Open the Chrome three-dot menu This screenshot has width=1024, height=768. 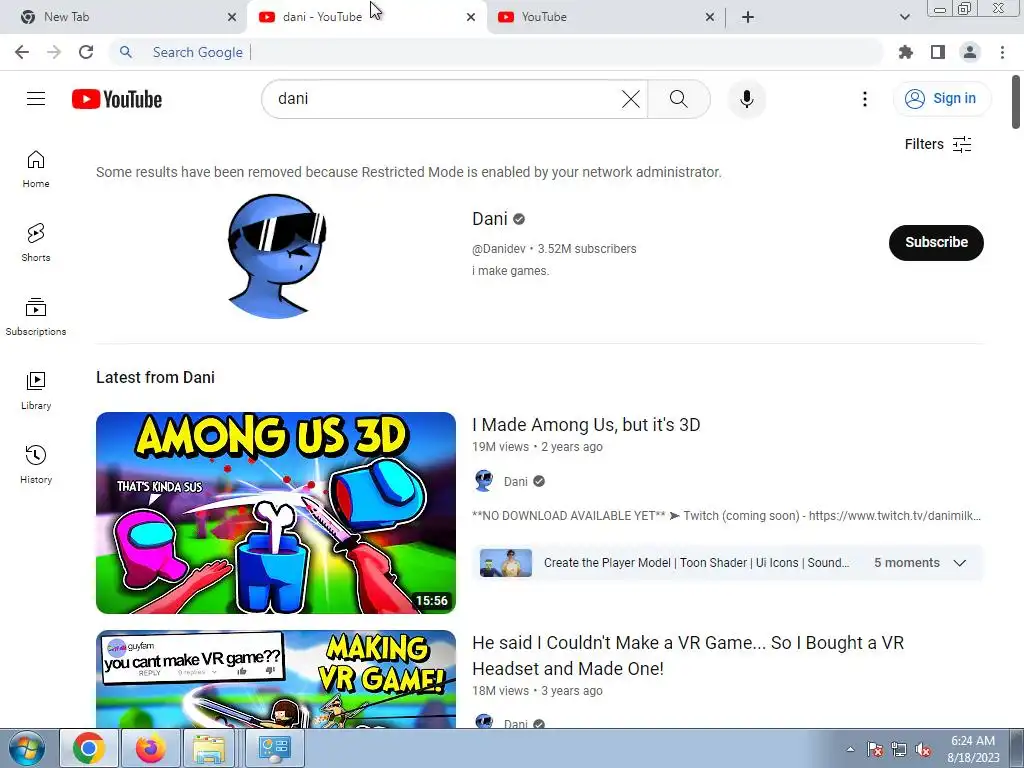tap(1002, 52)
